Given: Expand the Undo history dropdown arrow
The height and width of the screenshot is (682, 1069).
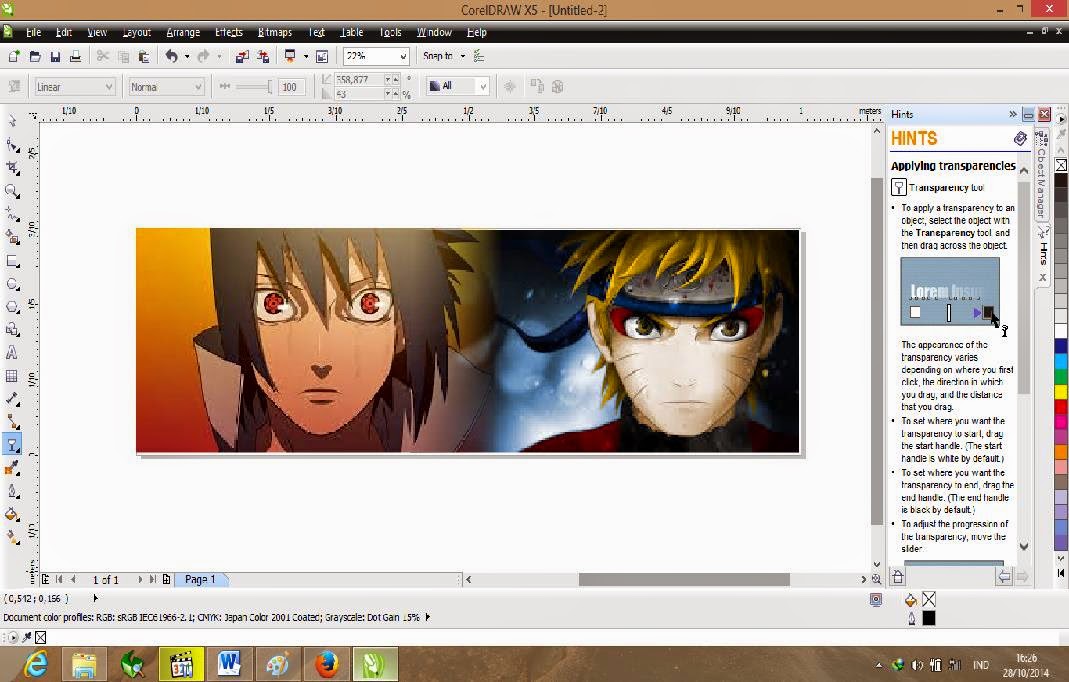Looking at the screenshot, I should click(x=187, y=57).
